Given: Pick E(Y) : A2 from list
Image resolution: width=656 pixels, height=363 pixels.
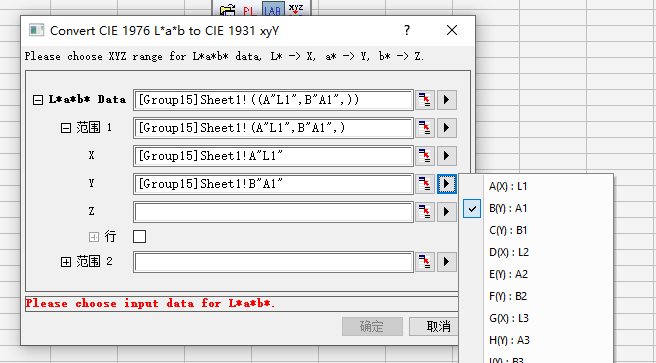Looking at the screenshot, I should point(536,274).
